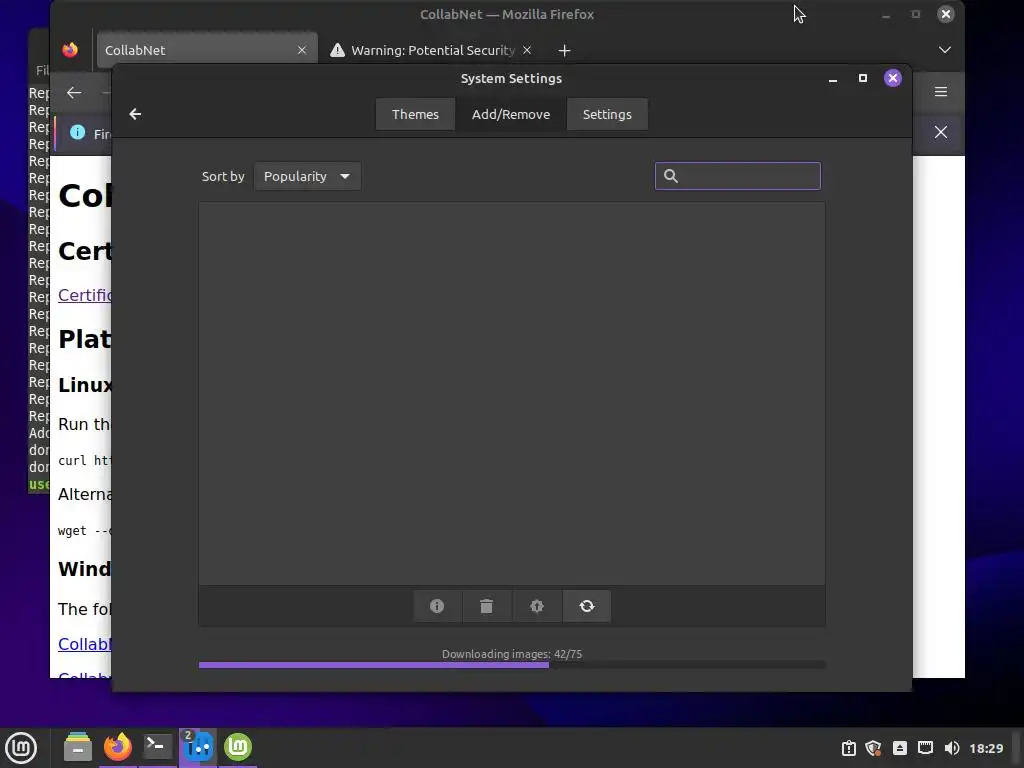Open the Add/Remove tab
Viewport: 1024px width, 768px height.
point(511,114)
